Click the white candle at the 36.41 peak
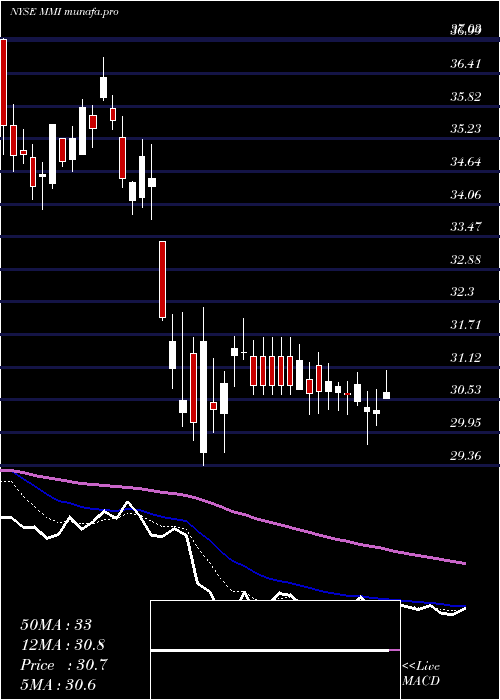 coord(104,87)
